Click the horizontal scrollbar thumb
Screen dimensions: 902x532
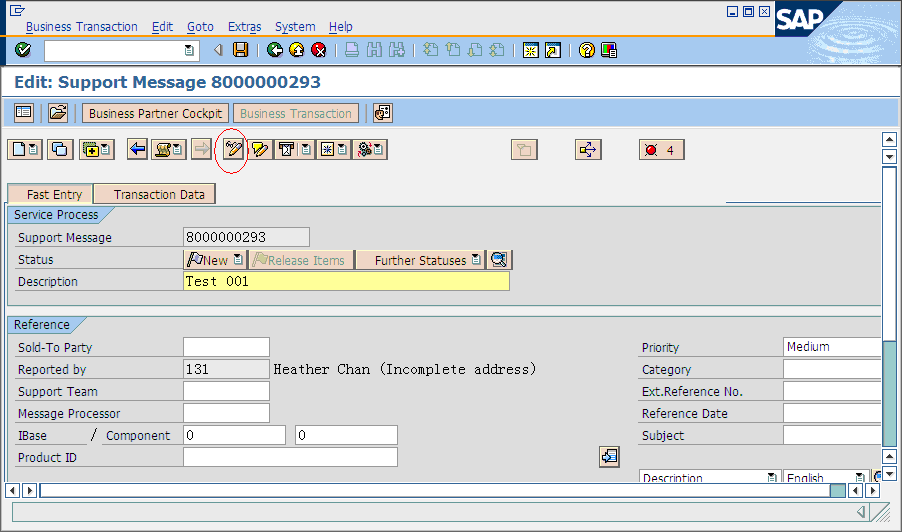click(x=838, y=491)
